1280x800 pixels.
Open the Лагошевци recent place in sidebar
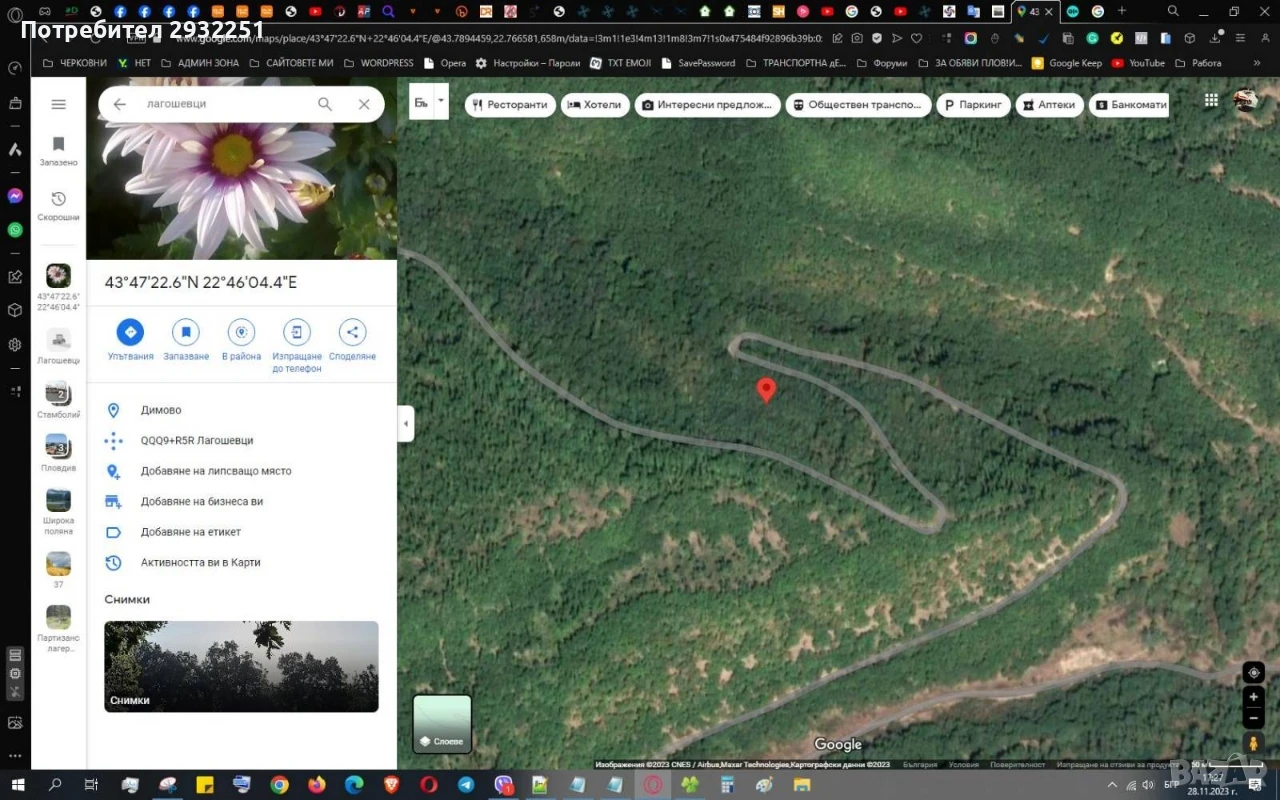(58, 346)
